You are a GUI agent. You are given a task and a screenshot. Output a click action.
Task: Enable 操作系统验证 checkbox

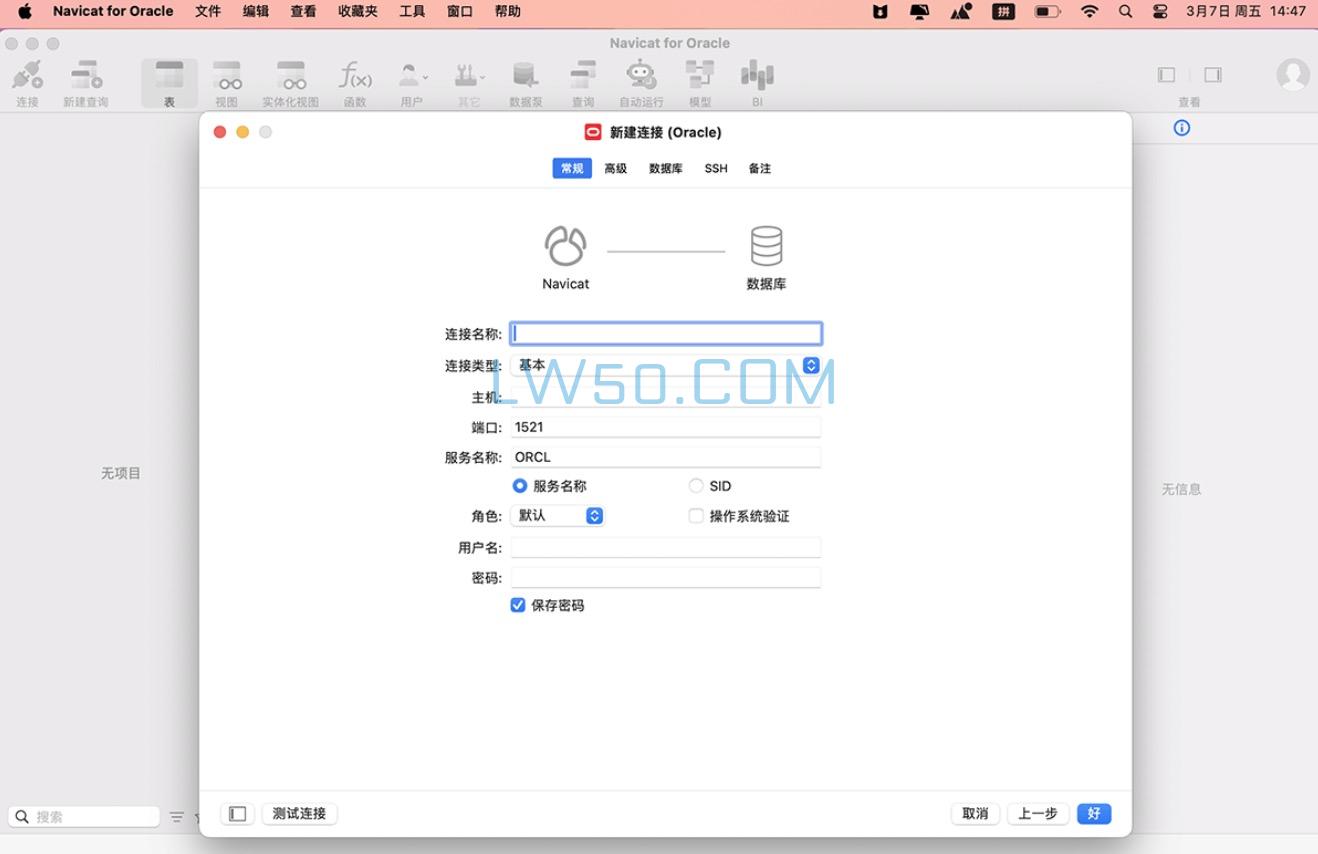click(x=696, y=516)
